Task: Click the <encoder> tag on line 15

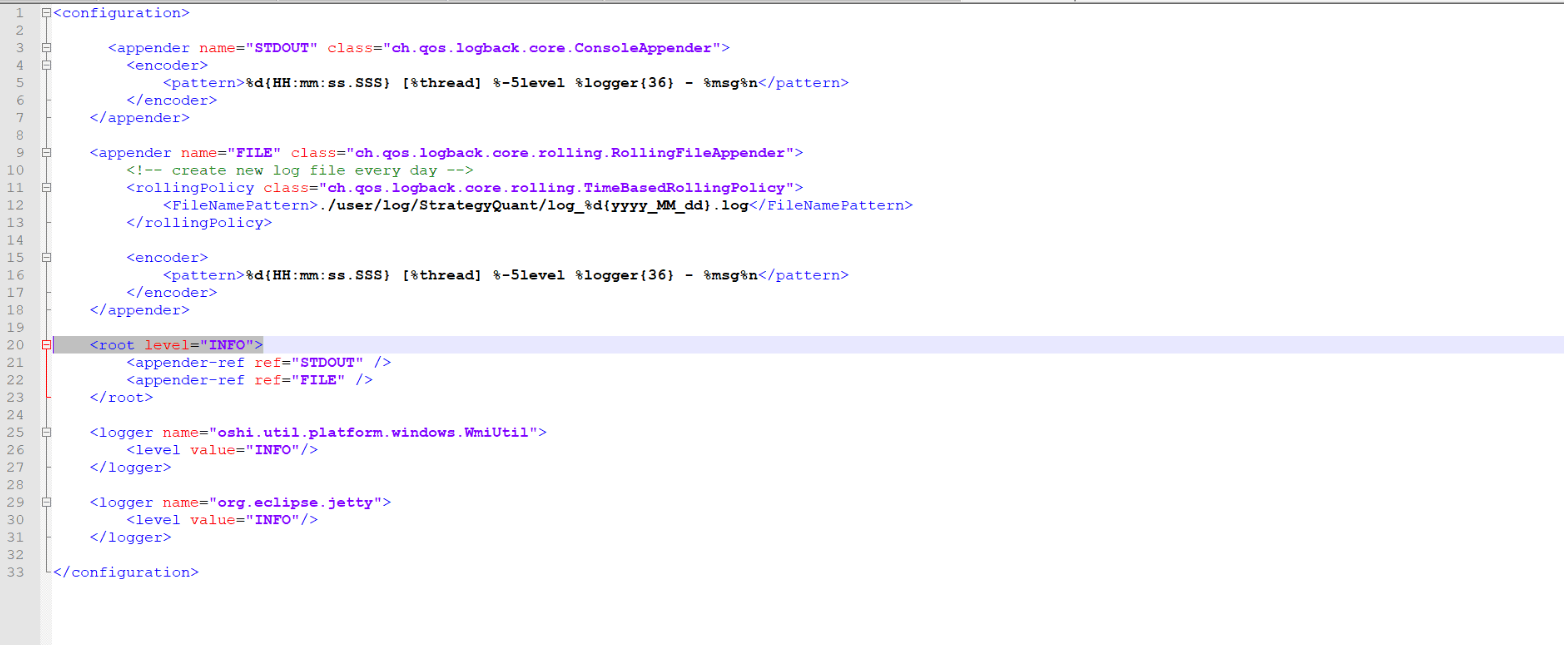Action: click(167, 258)
